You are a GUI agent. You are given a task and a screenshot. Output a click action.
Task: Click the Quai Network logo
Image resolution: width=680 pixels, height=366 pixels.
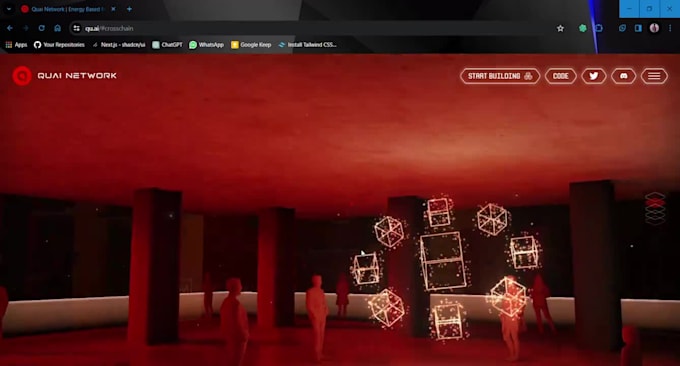coord(65,76)
